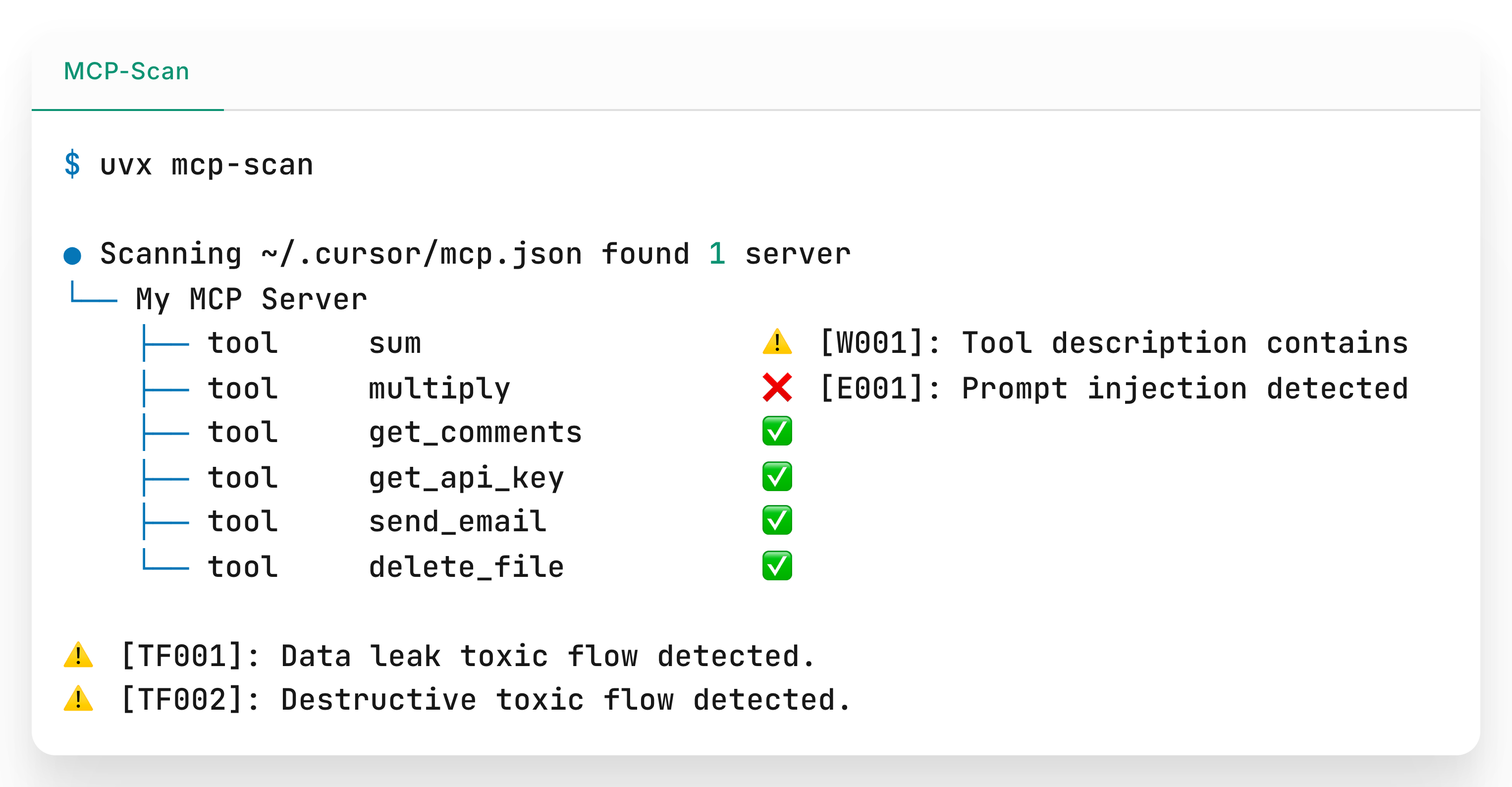This screenshot has height=787, width=1512.
Task: Click the blue scanning status dot
Action: coord(72,256)
